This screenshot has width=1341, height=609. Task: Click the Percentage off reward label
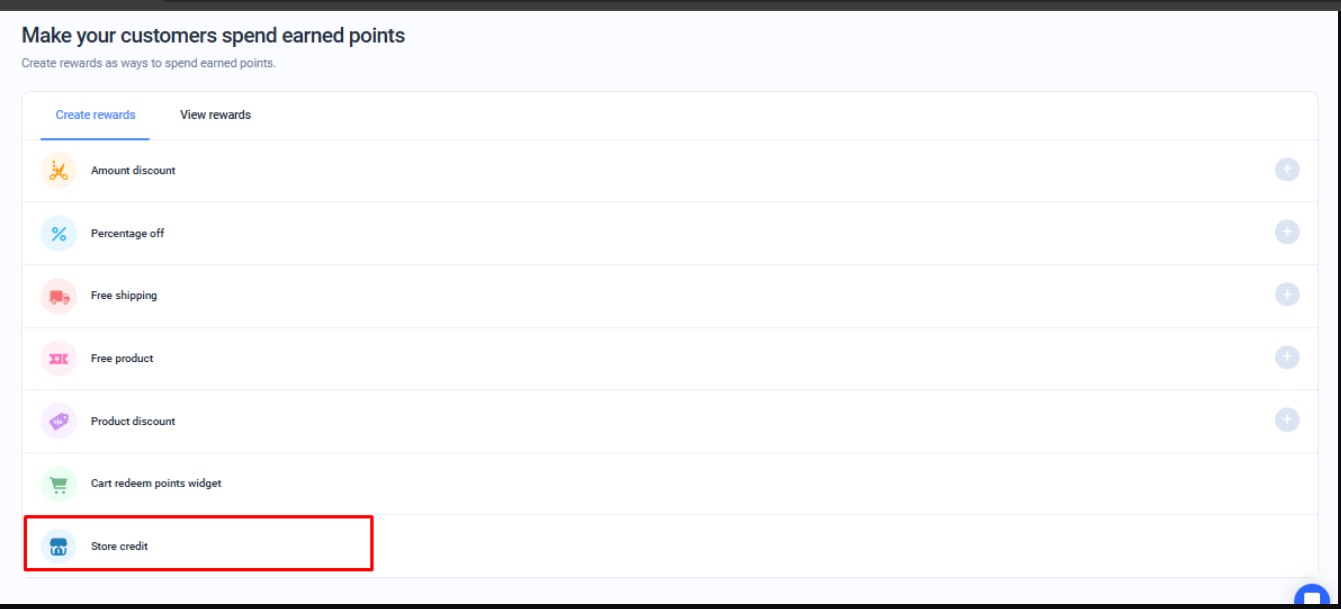[x=127, y=233]
